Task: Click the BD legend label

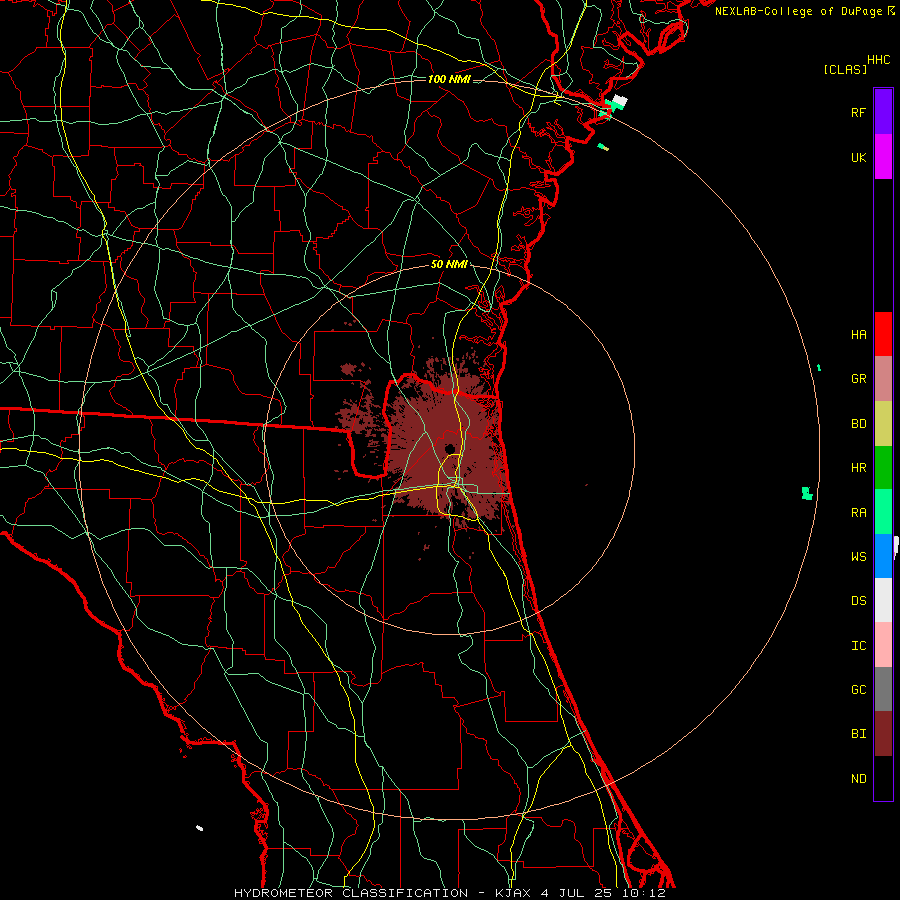Action: tap(858, 424)
